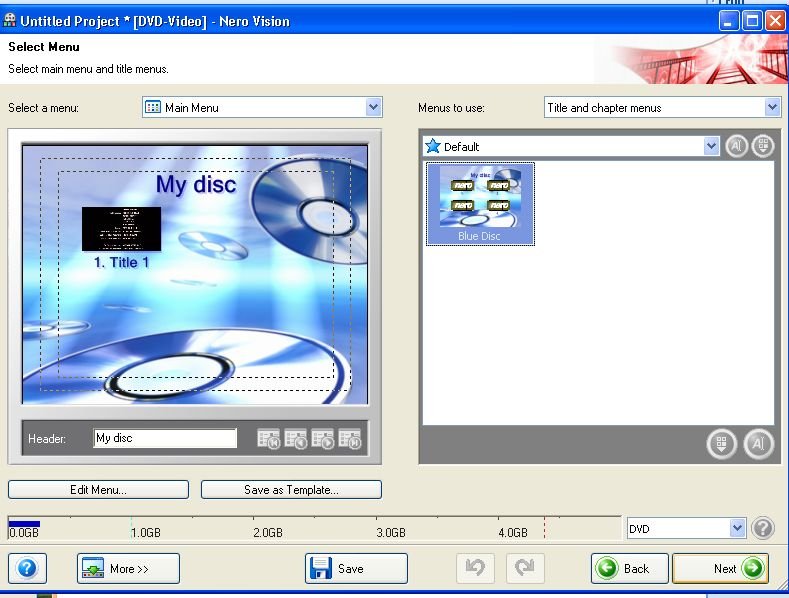Image resolution: width=789 pixels, height=598 pixels.
Task: Click the bottom round text icon
Action: 759,444
